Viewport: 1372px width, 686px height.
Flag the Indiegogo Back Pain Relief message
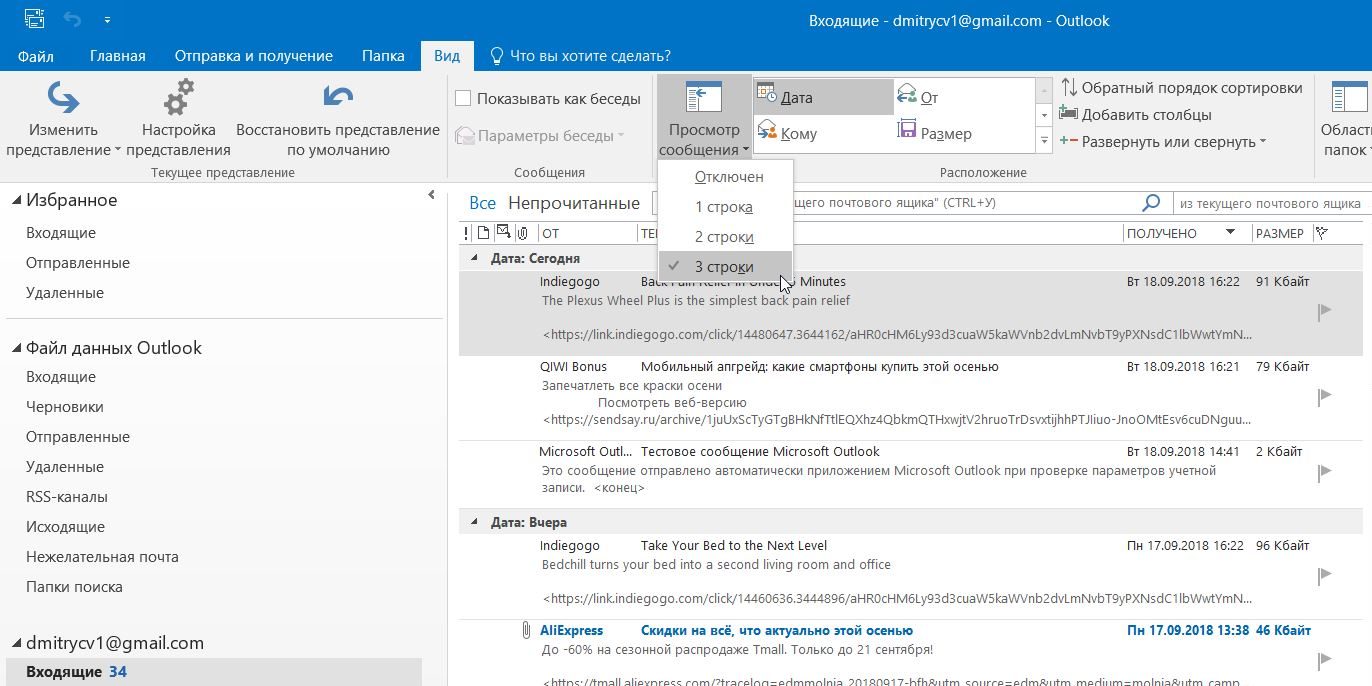(1325, 312)
